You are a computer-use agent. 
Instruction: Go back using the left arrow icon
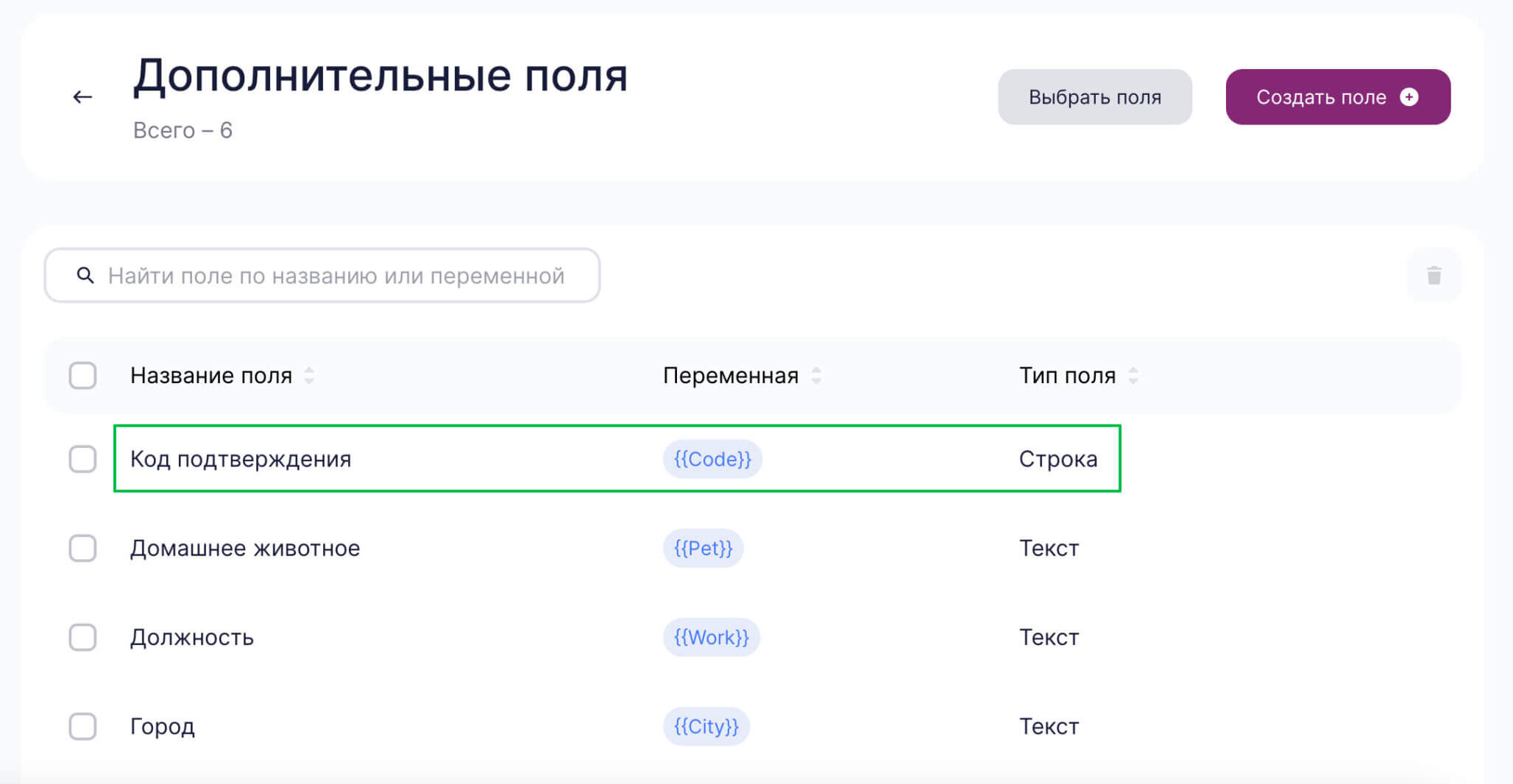[82, 96]
